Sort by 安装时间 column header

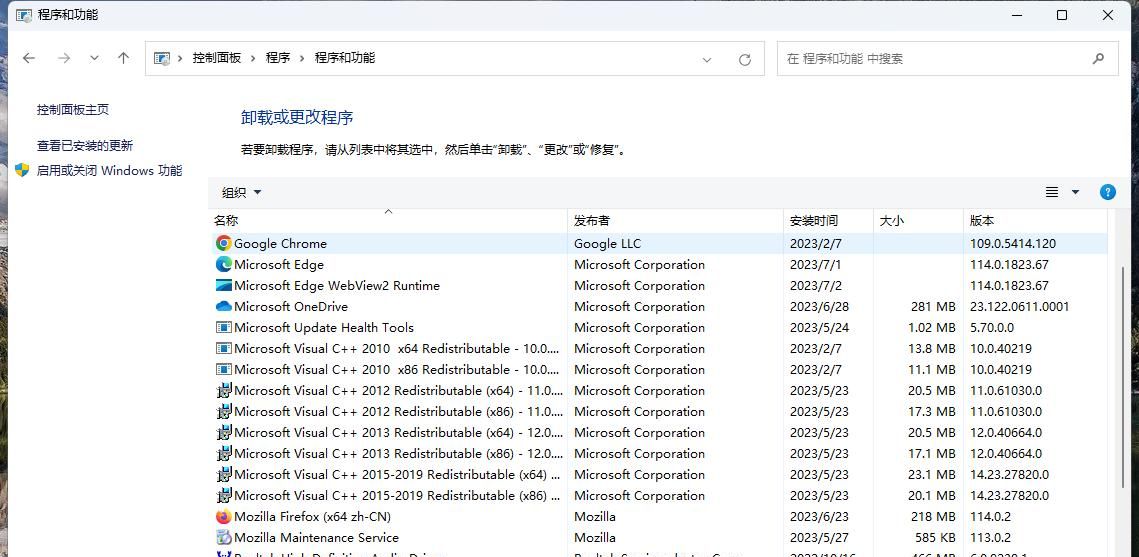tap(829, 221)
